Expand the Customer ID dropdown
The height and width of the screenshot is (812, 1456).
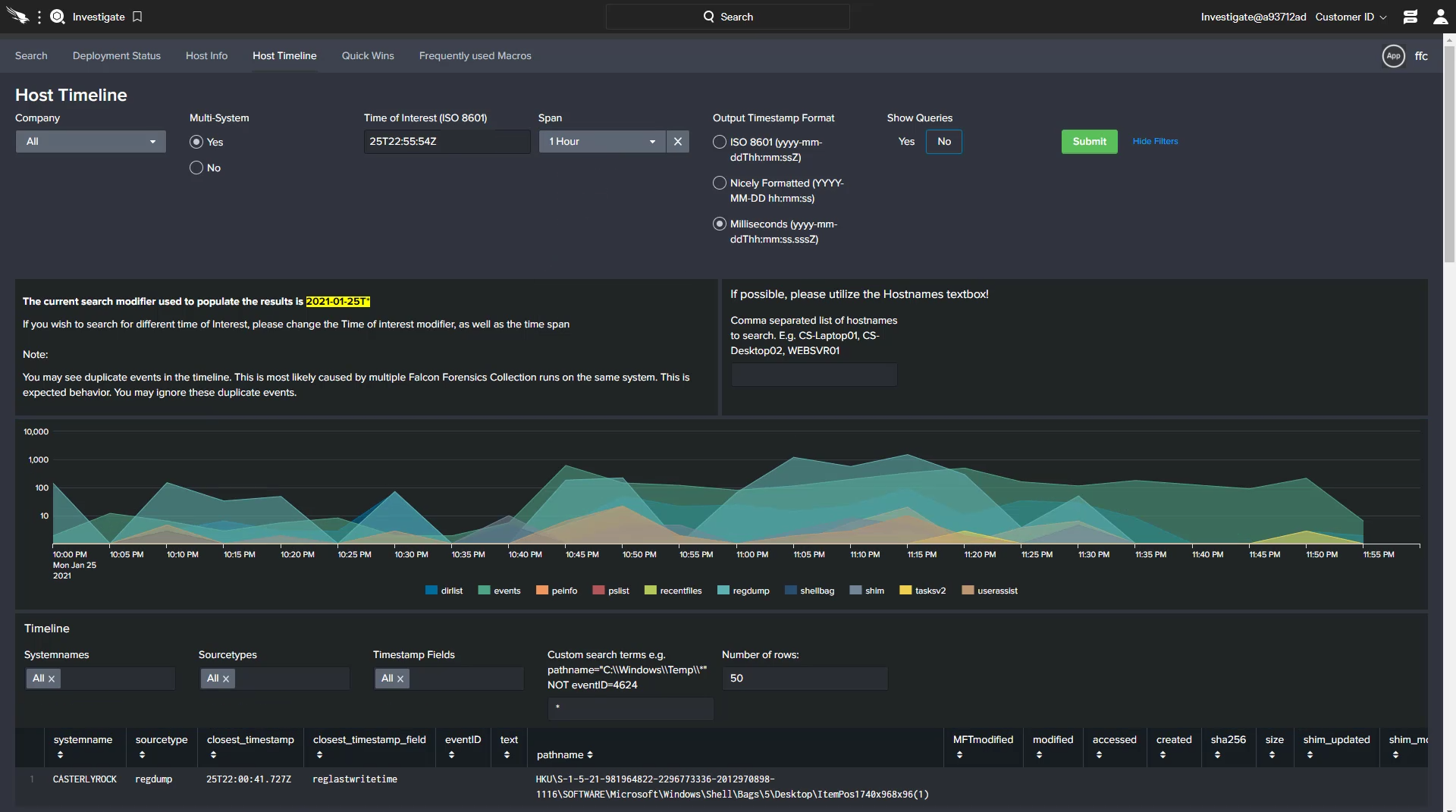pos(1351,17)
